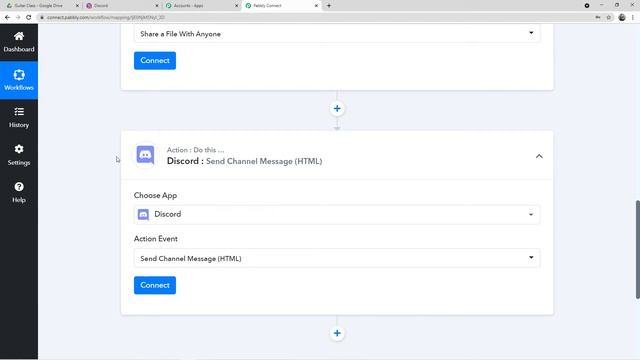Open the Help question-mark in the sidebar
The width and height of the screenshot is (640, 360).
click(x=19, y=193)
